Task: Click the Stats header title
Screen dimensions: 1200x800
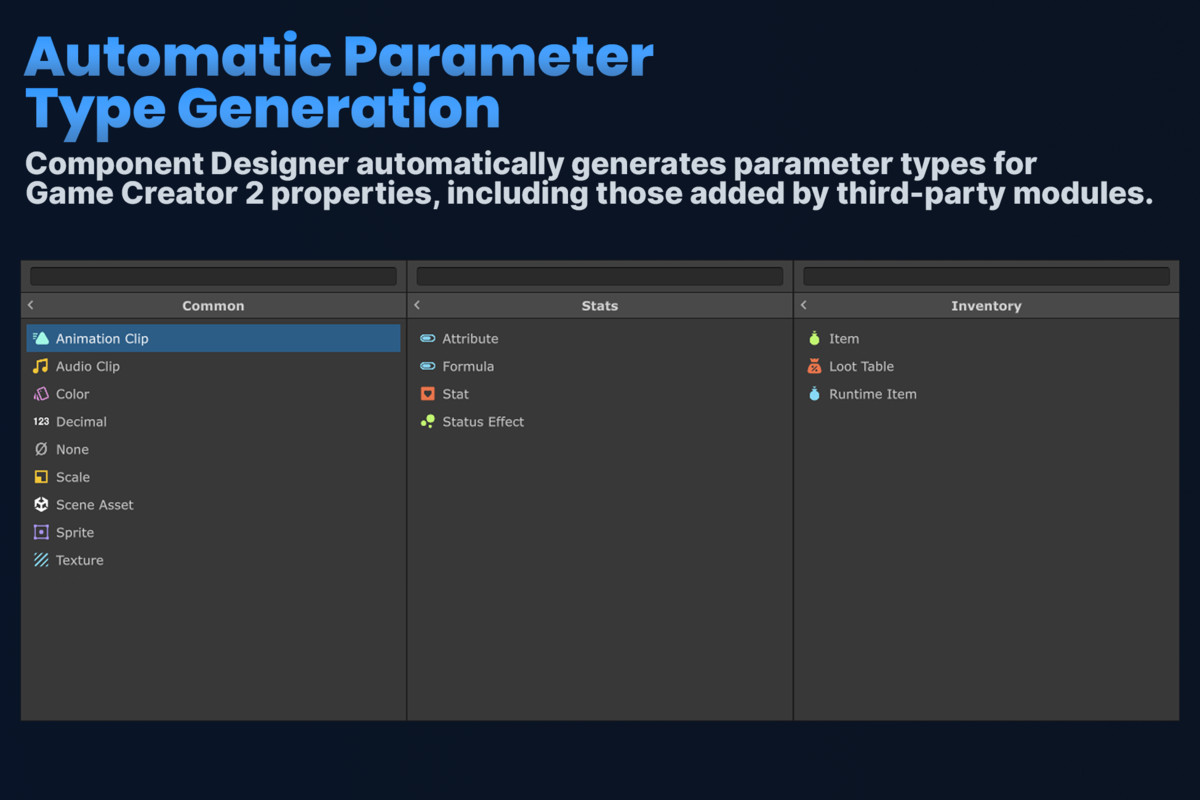Action: (x=600, y=306)
